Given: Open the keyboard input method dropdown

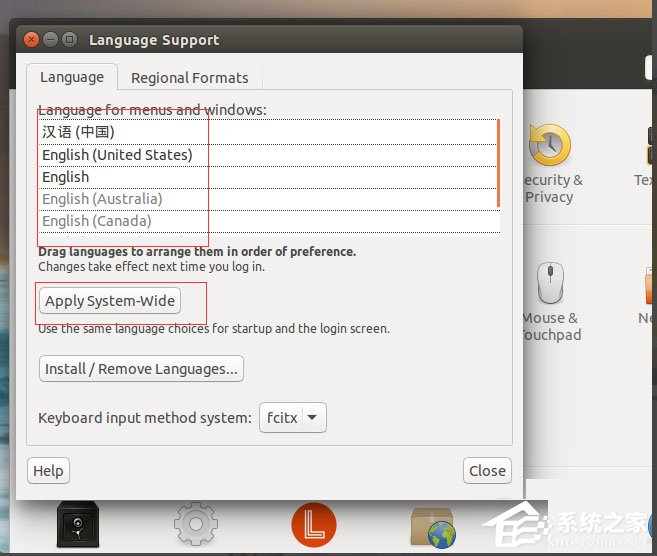Looking at the screenshot, I should 293,418.
